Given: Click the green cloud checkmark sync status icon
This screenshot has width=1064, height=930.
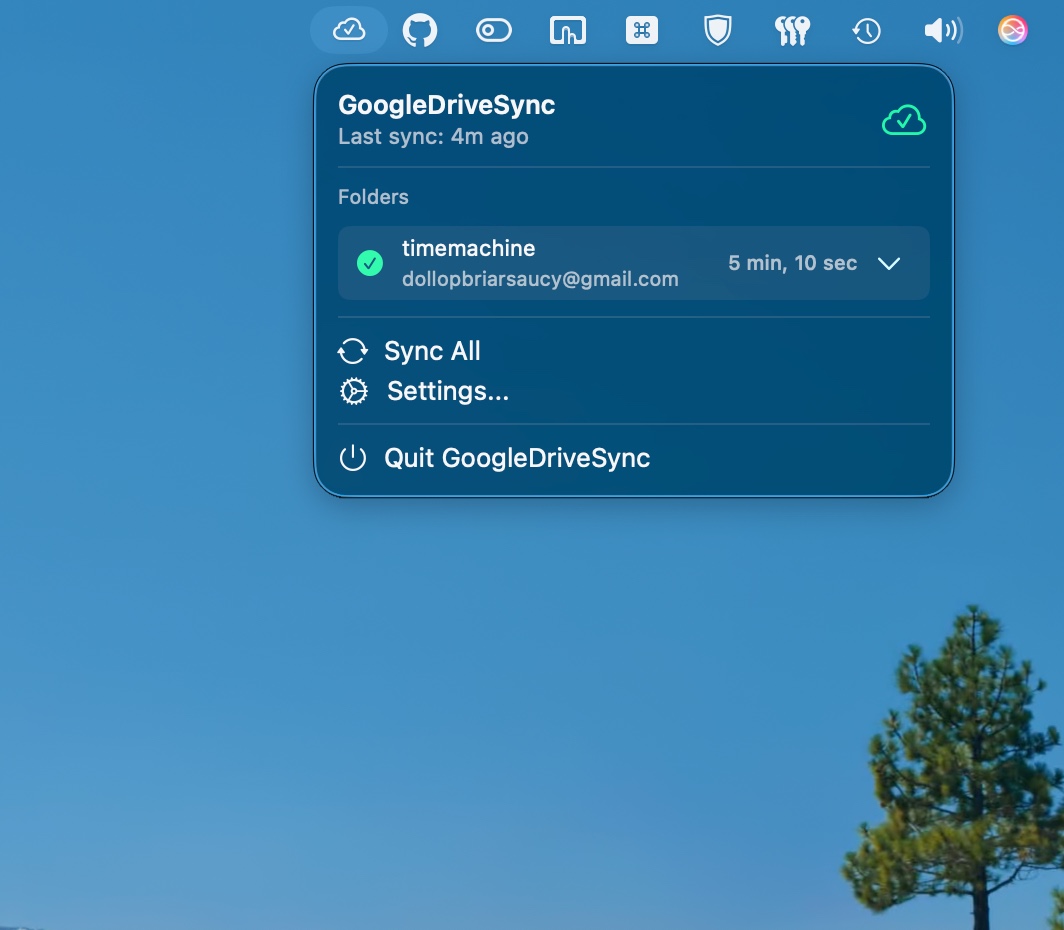Looking at the screenshot, I should click(x=903, y=120).
